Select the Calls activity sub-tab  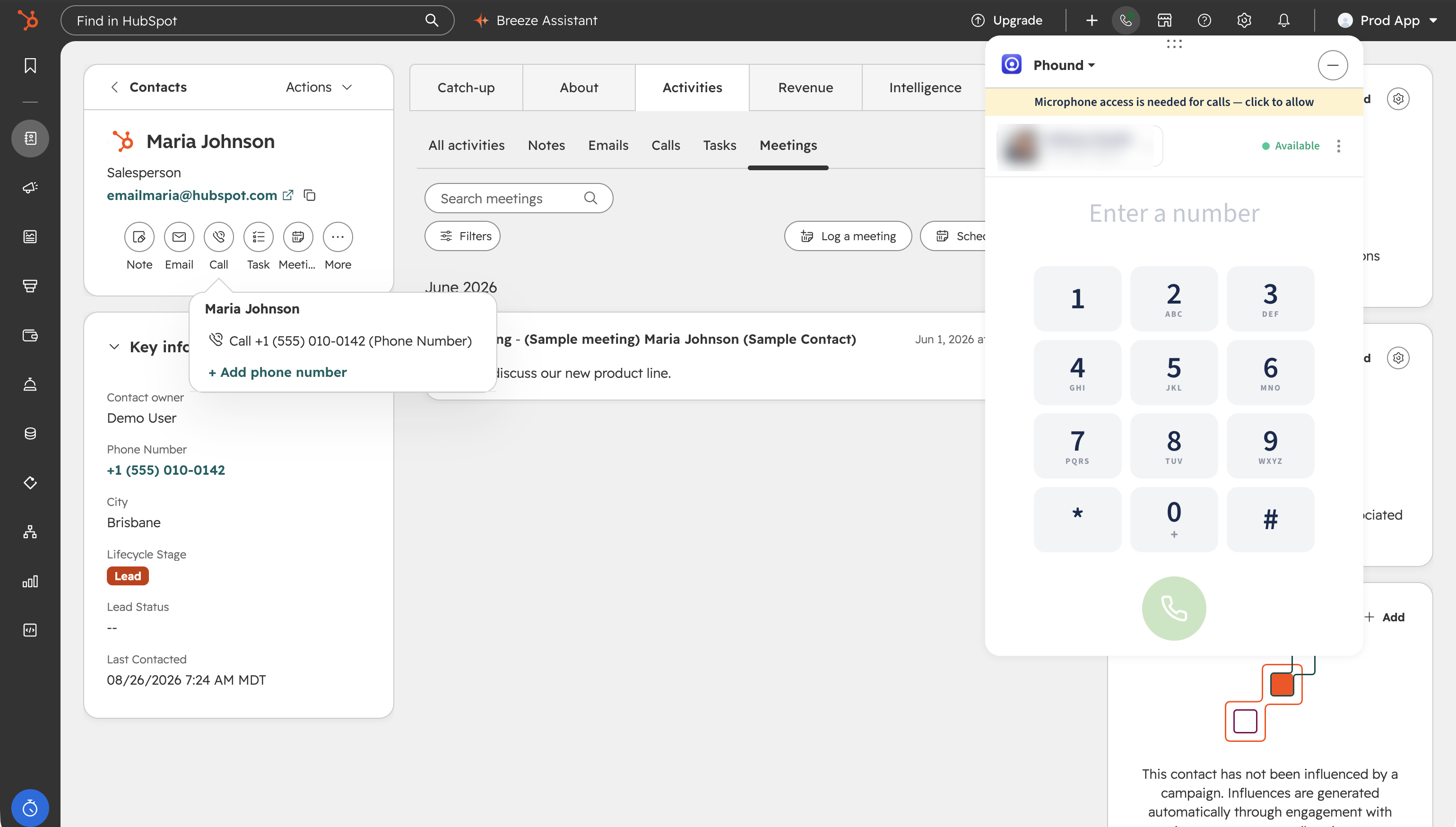(666, 146)
